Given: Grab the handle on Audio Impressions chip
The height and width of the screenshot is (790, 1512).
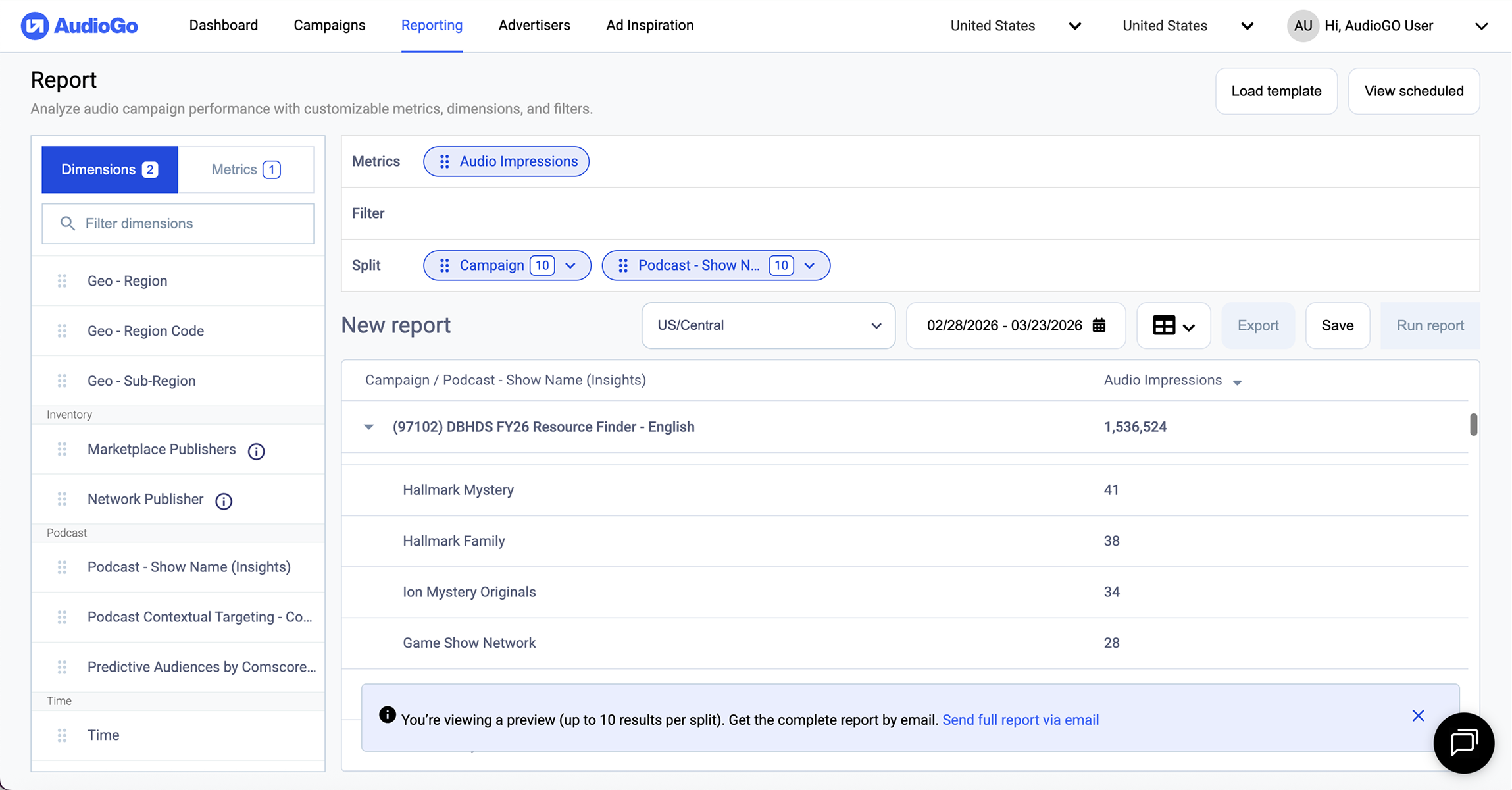Looking at the screenshot, I should click(445, 161).
